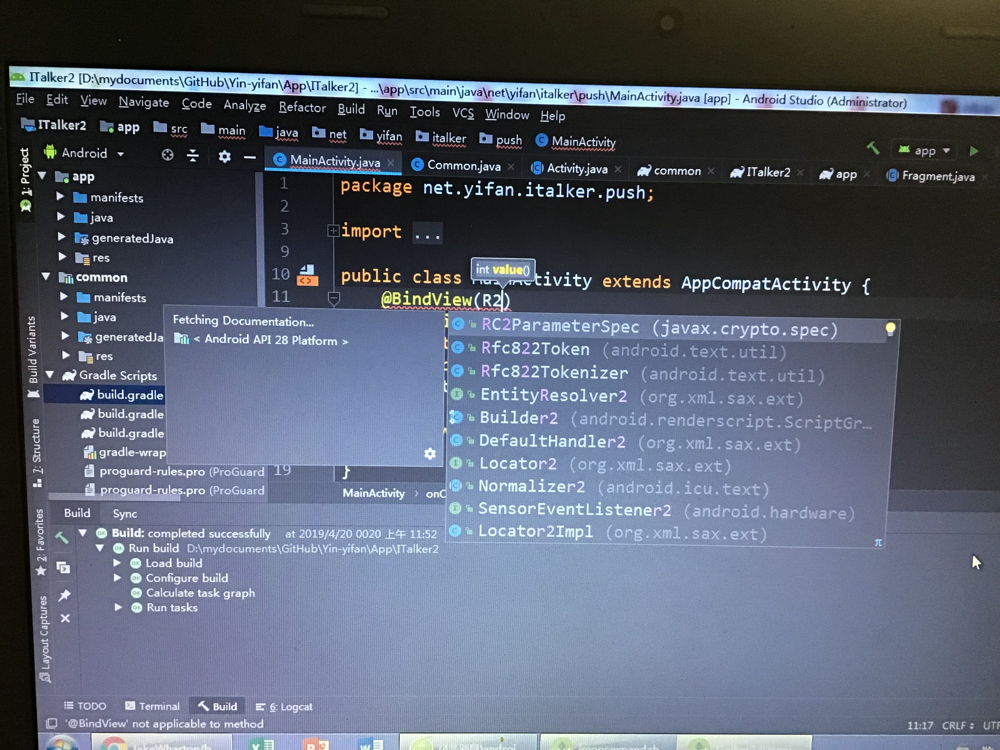The height and width of the screenshot is (750, 1000).
Task: Close the MainActivity.java tab
Action: pos(390,163)
